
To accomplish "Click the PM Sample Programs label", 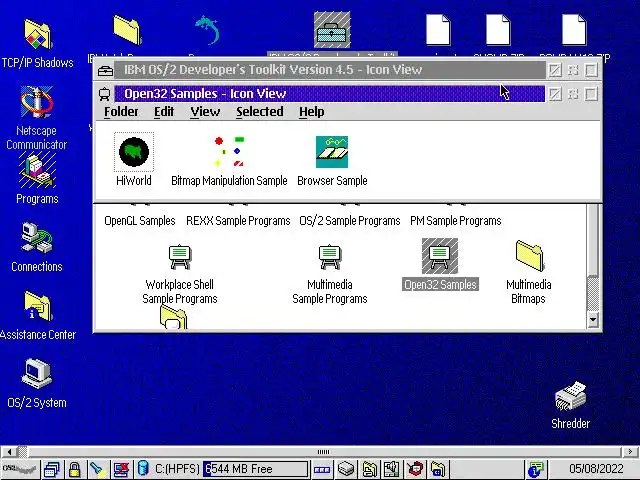I will (456, 221).
